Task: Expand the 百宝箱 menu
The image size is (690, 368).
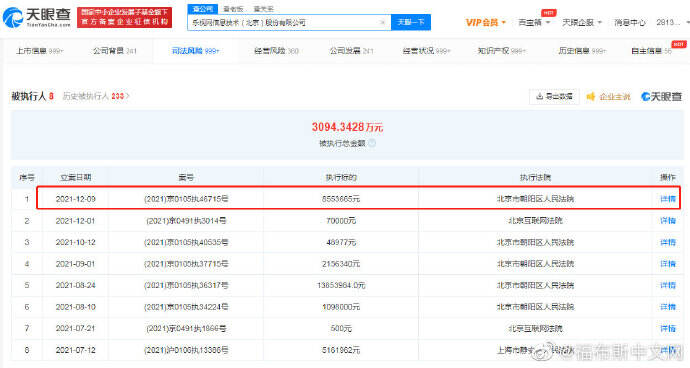Action: (534, 22)
